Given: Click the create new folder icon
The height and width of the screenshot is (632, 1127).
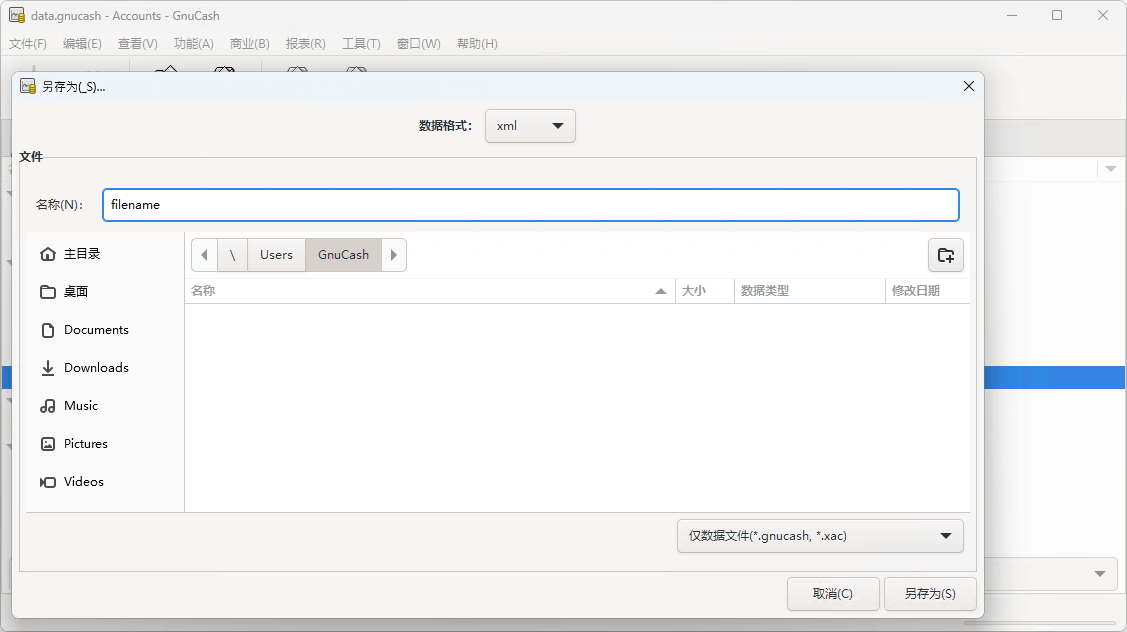Looking at the screenshot, I should tap(945, 255).
